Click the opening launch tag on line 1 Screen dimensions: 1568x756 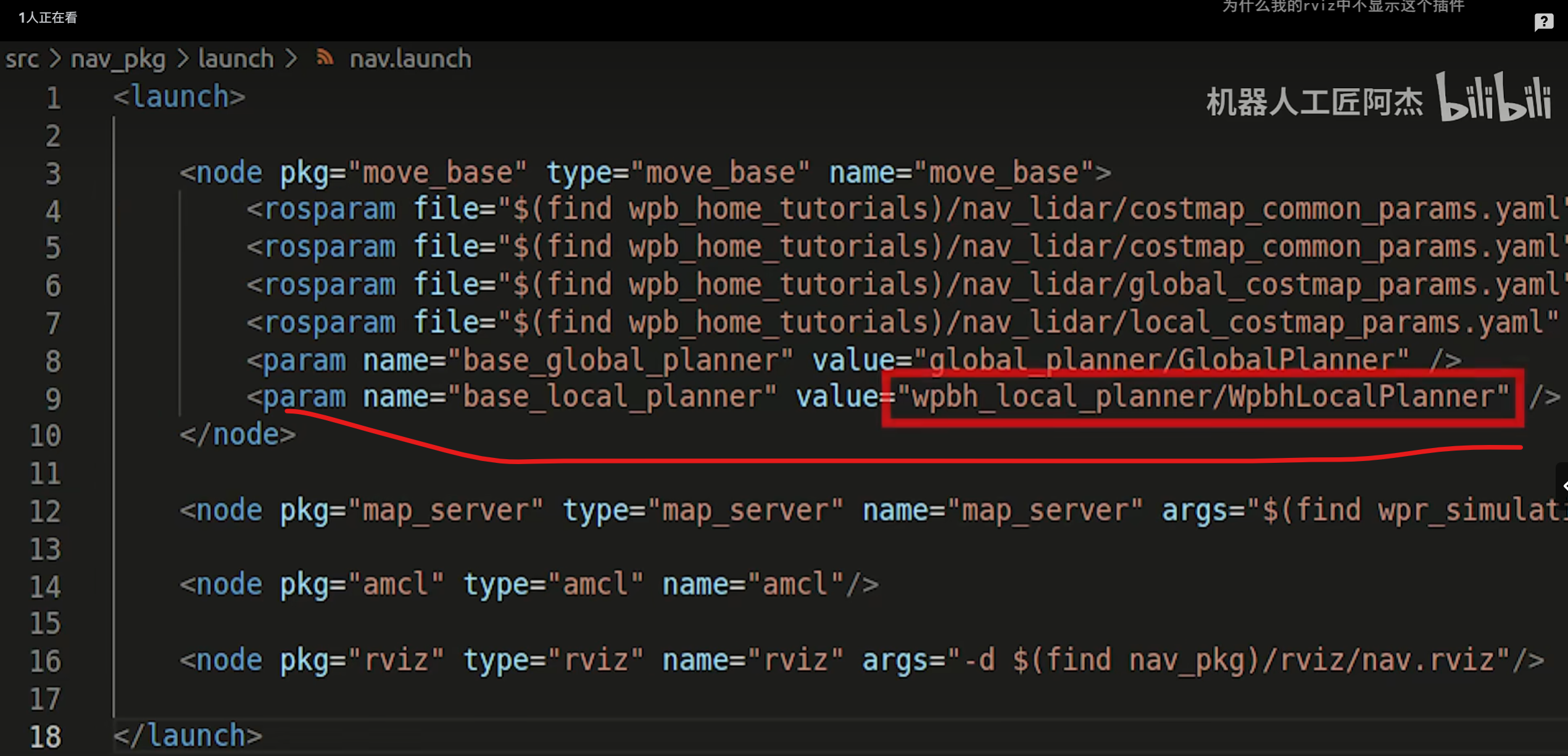coord(180,98)
